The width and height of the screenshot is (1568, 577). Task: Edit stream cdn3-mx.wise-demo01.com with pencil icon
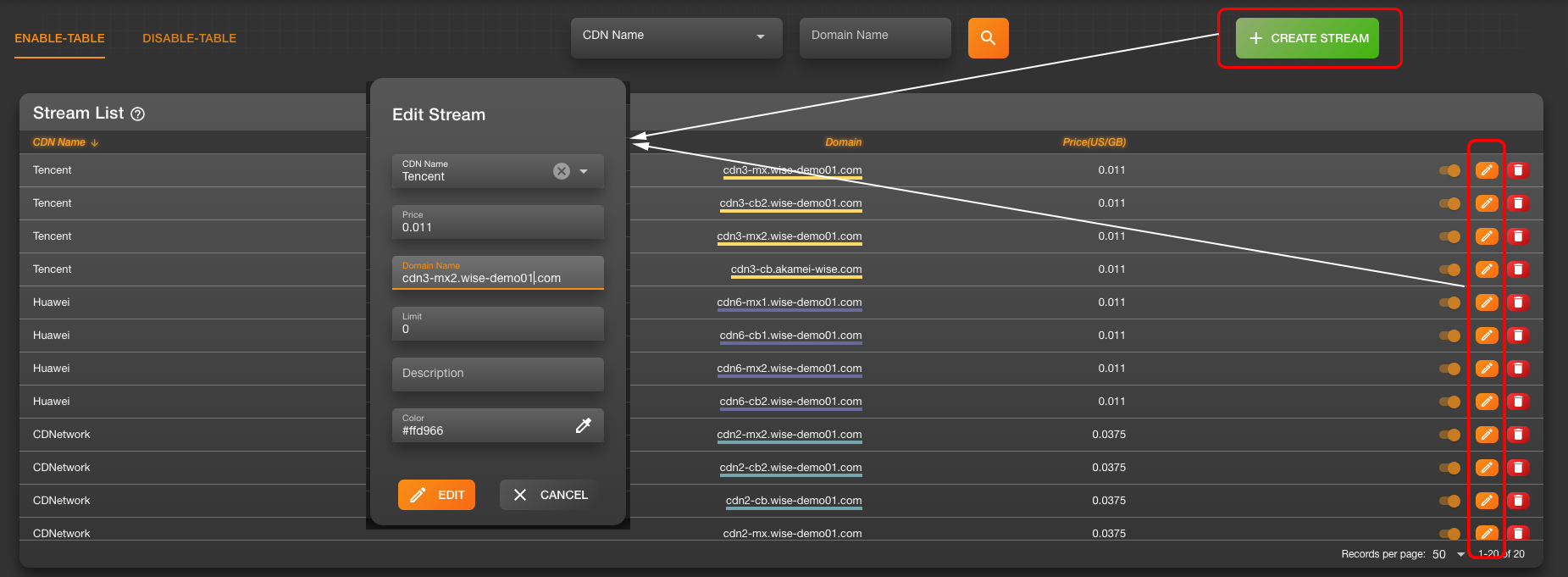(1487, 170)
